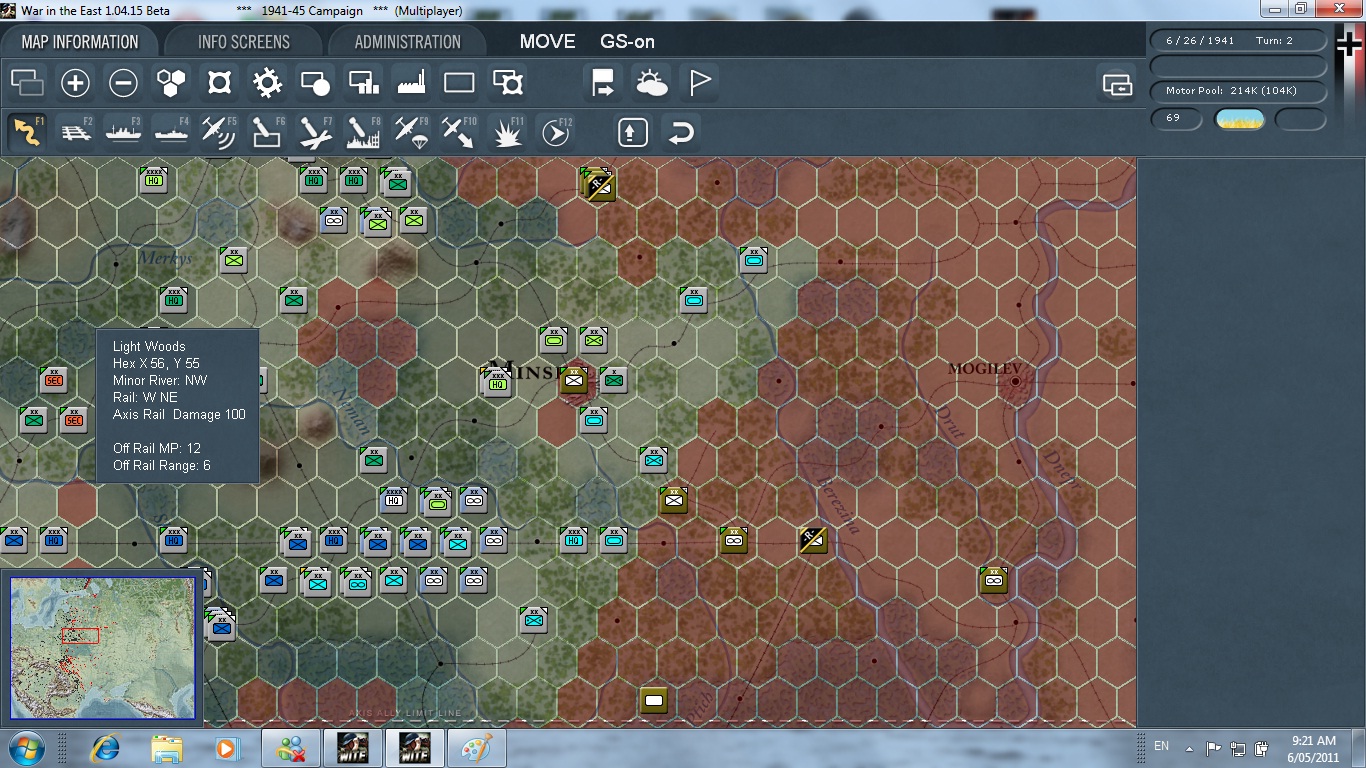Click the rectangle-with-bars toolbar icon

coord(363,82)
